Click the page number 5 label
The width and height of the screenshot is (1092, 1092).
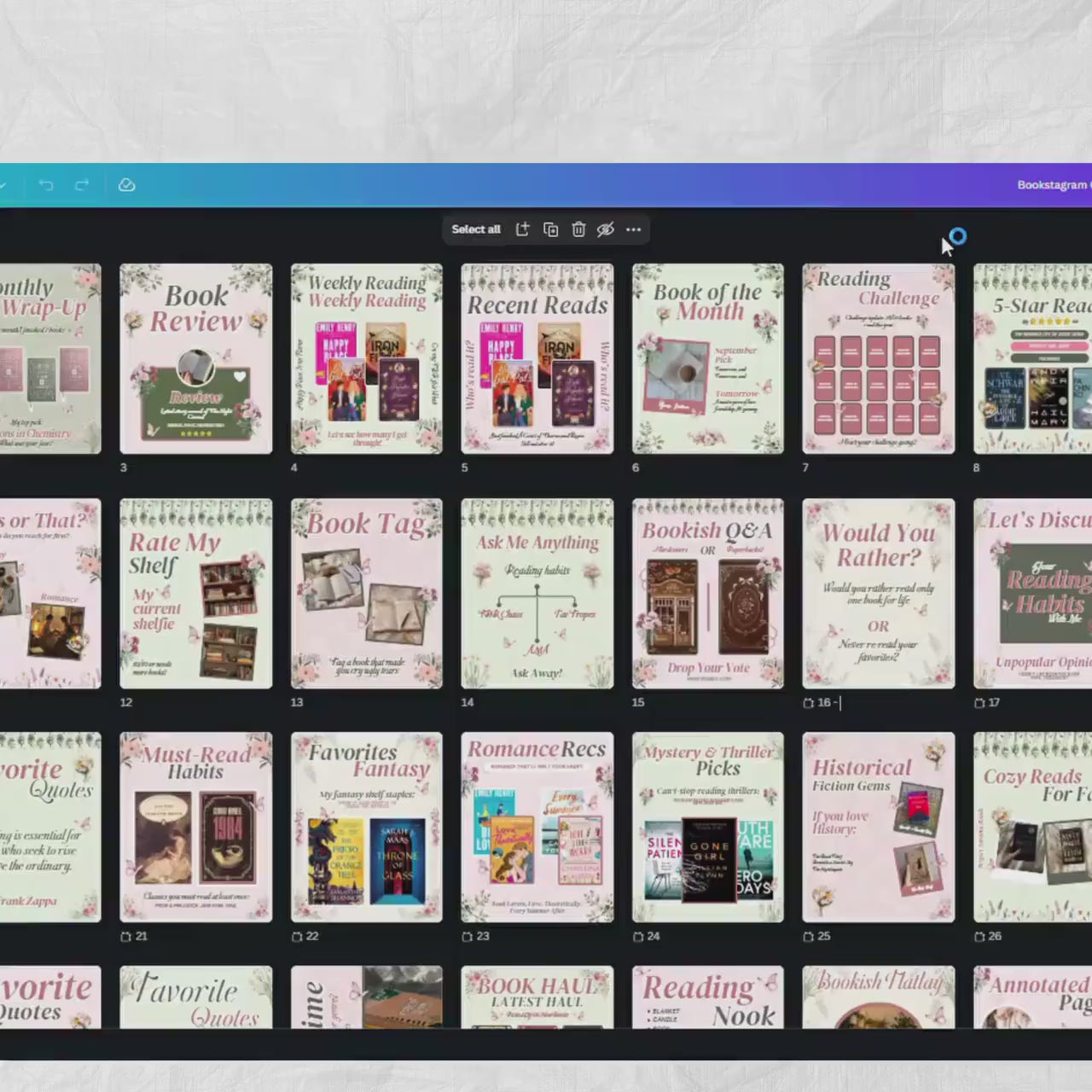point(465,468)
